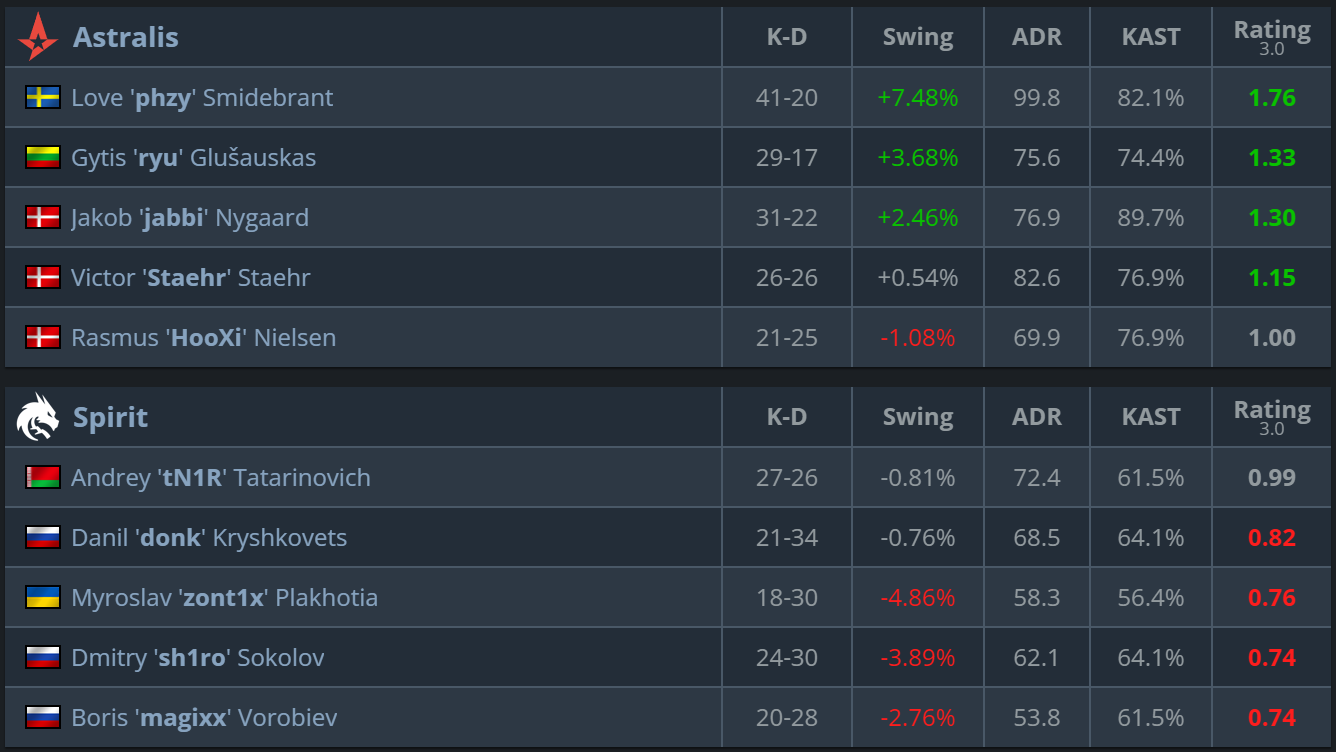Sort the Astralis table by Swing
Image resolution: width=1336 pixels, height=752 pixels.
(x=918, y=37)
